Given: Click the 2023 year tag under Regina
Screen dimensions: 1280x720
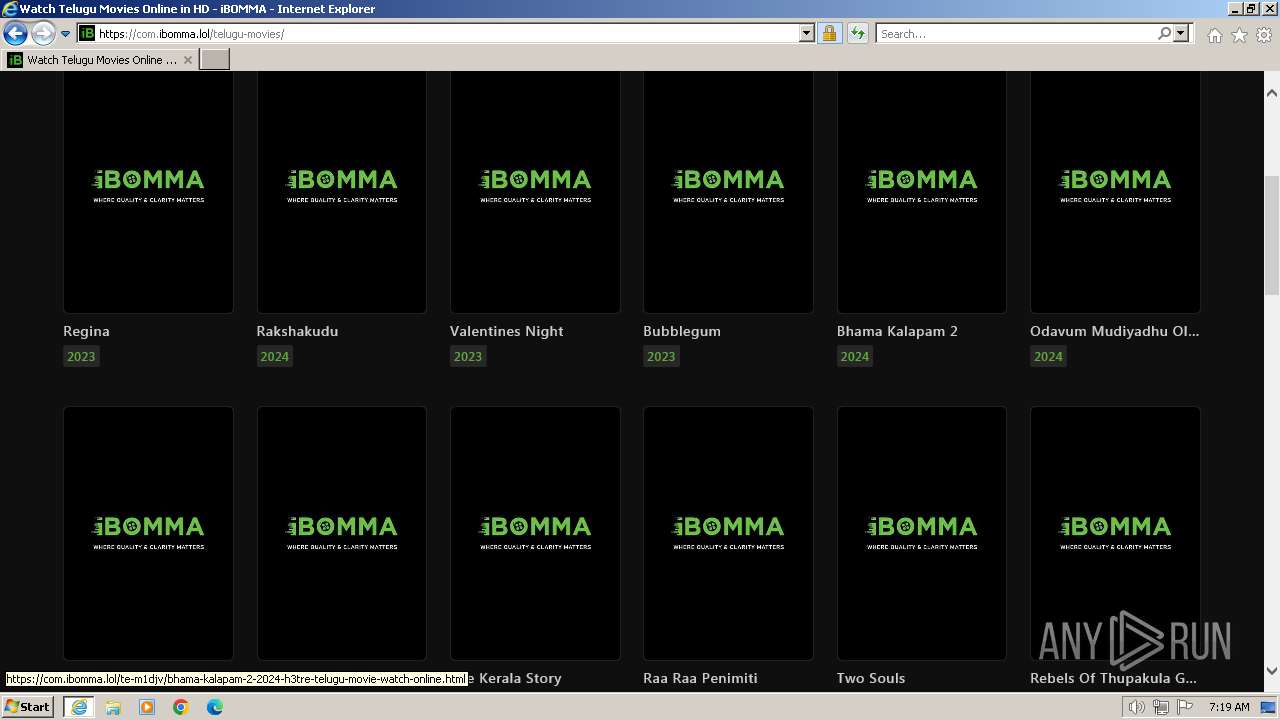Looking at the screenshot, I should 81,357.
